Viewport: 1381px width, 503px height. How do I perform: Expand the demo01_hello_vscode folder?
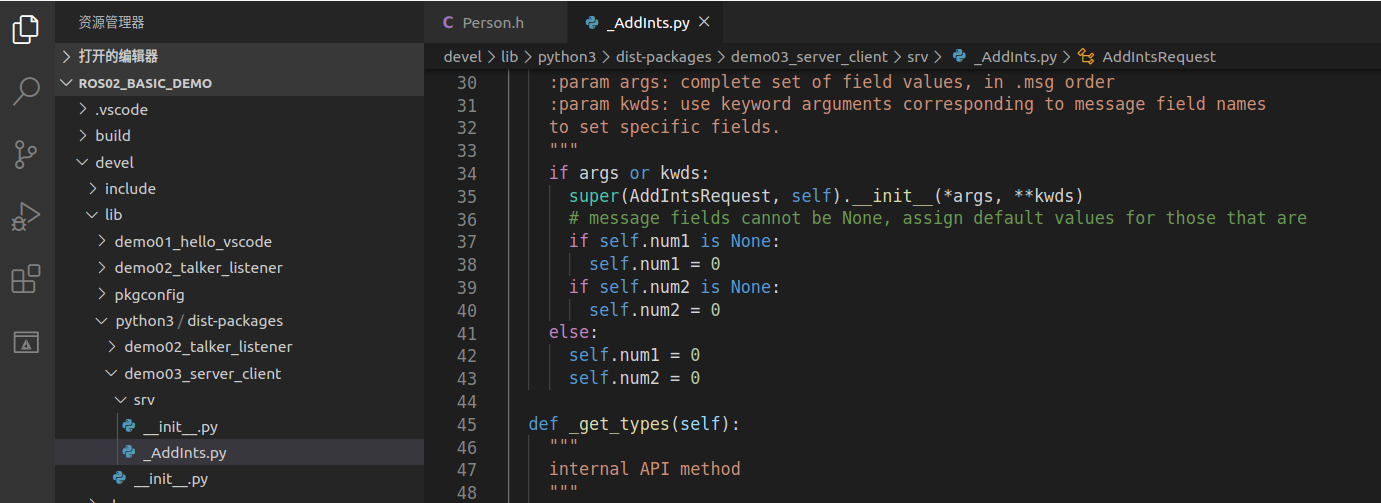coord(192,241)
